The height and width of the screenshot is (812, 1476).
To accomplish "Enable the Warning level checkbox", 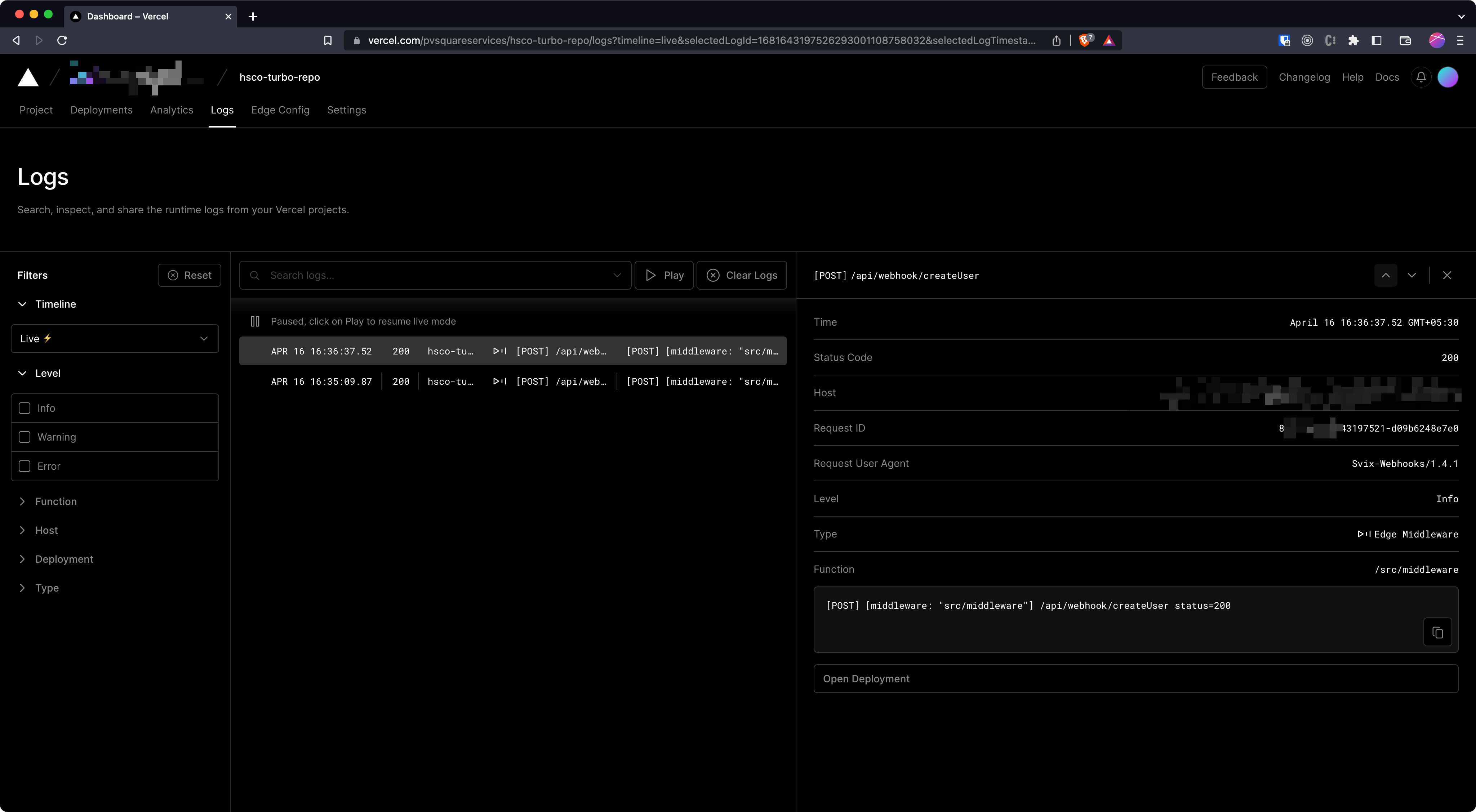I will pyautogui.click(x=25, y=437).
